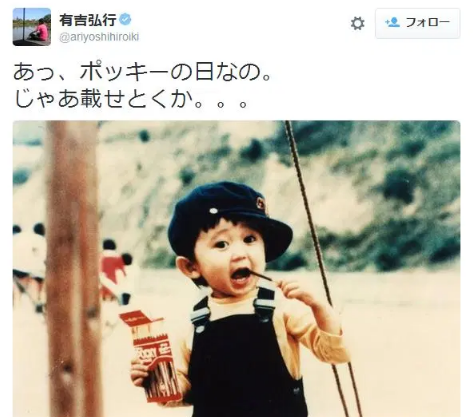
Task: Open 有吉弘行 profile avatar picture
Action: point(32,27)
